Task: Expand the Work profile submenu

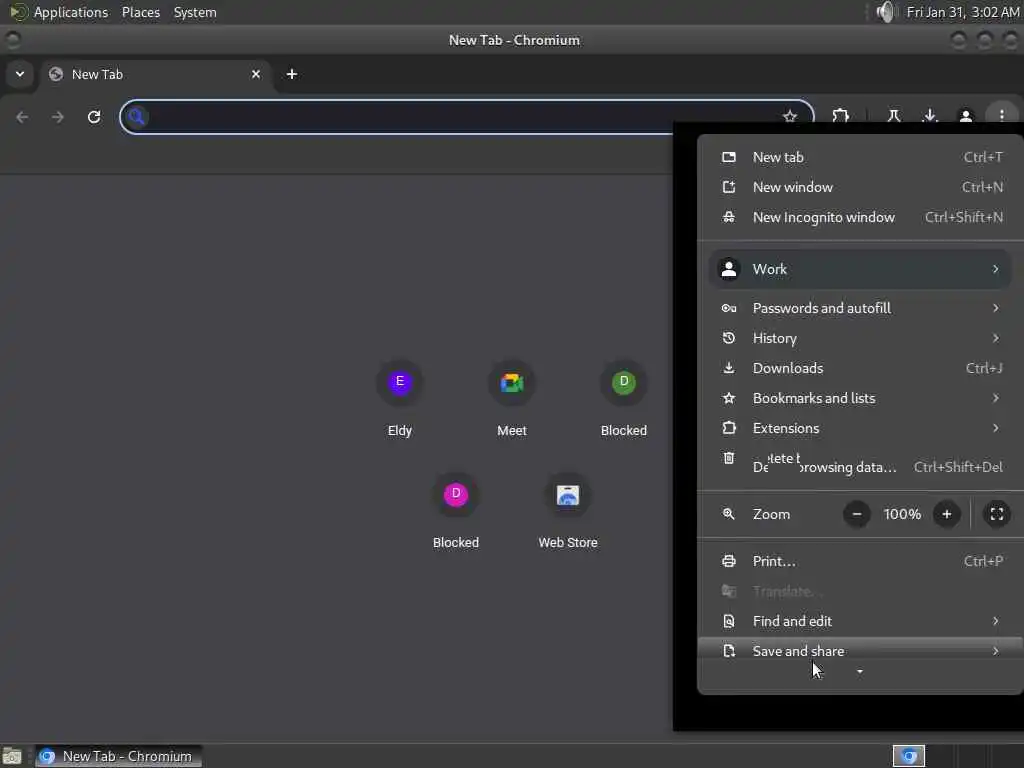Action: click(859, 269)
